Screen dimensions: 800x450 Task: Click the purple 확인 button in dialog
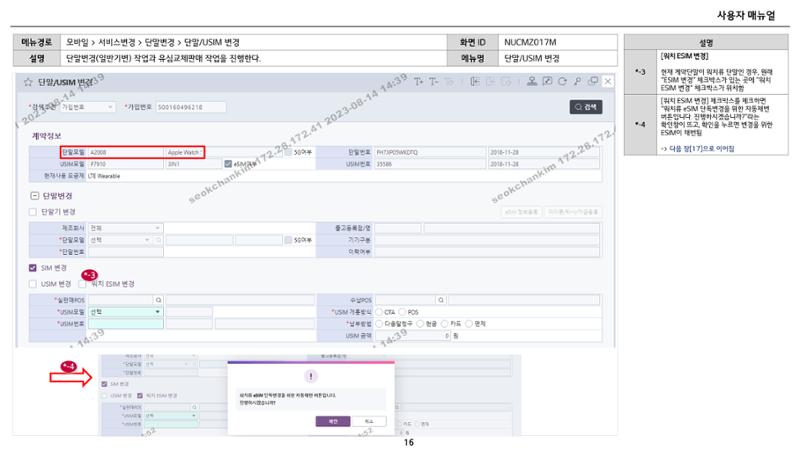pyautogui.click(x=333, y=421)
